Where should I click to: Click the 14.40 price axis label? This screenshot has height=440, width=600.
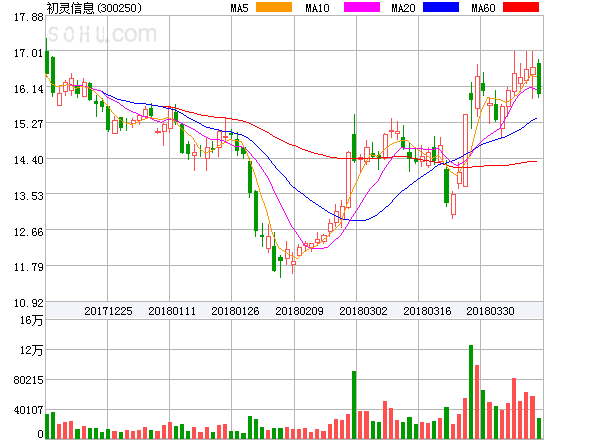click(x=29, y=160)
